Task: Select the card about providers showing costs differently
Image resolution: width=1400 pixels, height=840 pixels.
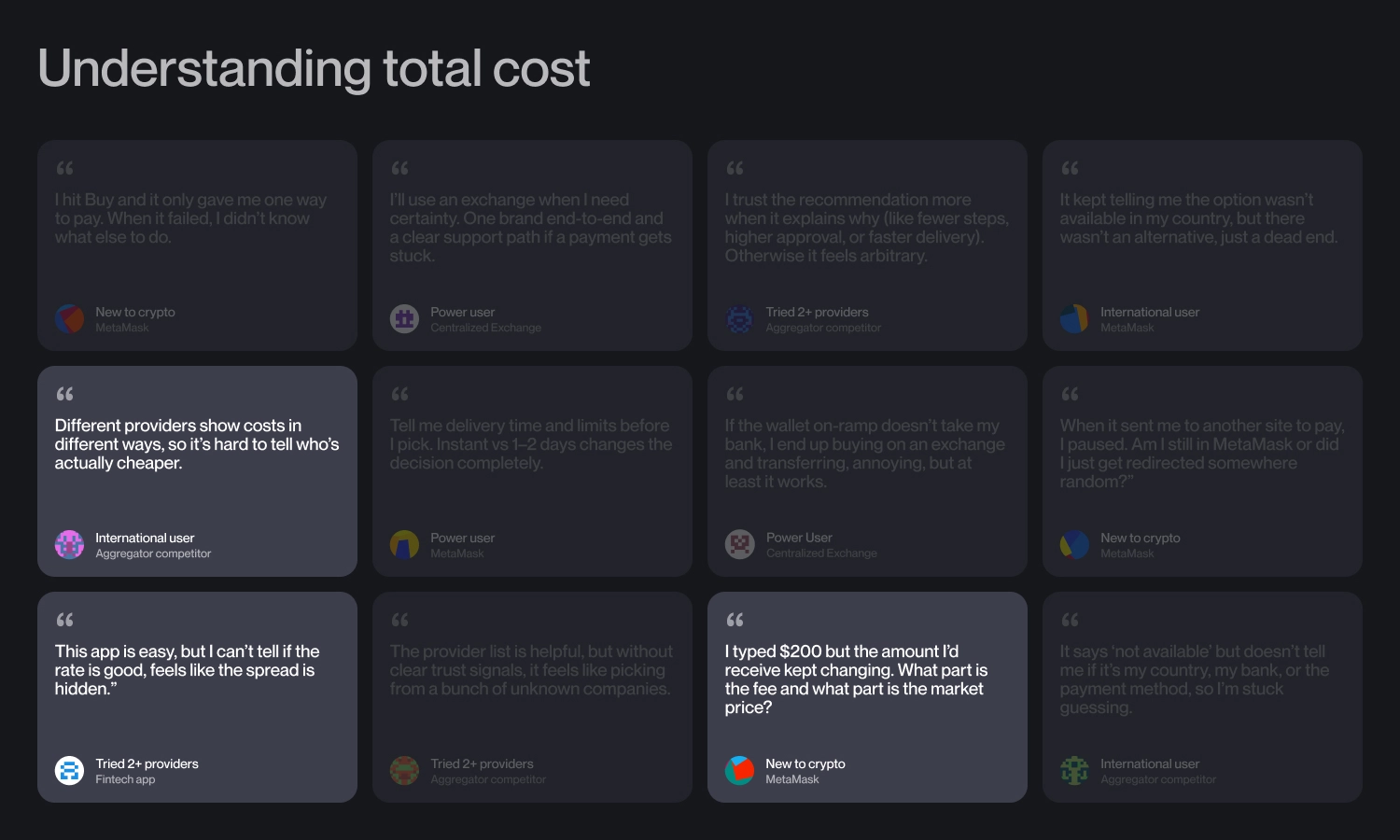Action: (197, 471)
